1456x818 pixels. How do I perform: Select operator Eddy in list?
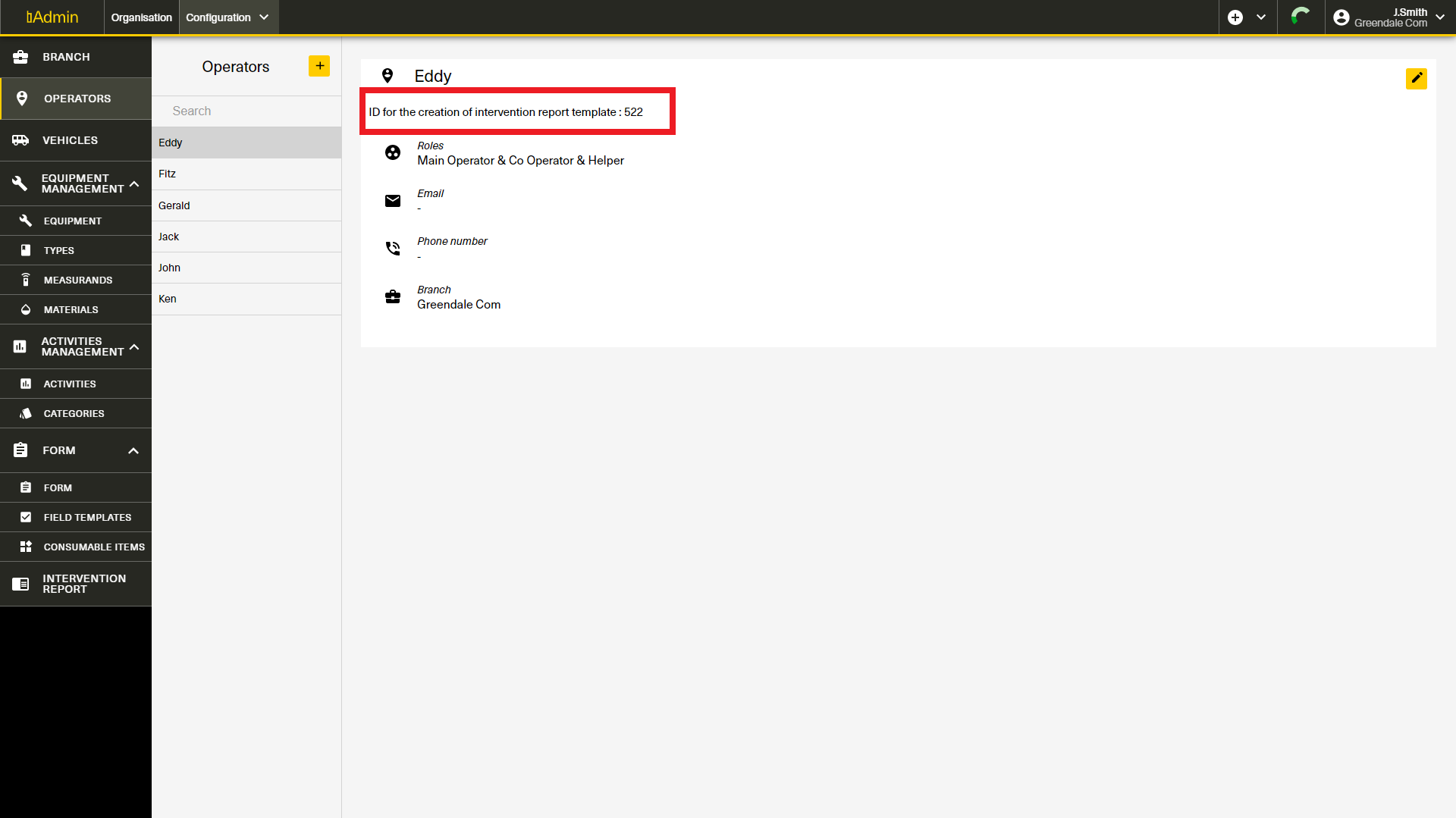pyautogui.click(x=246, y=143)
